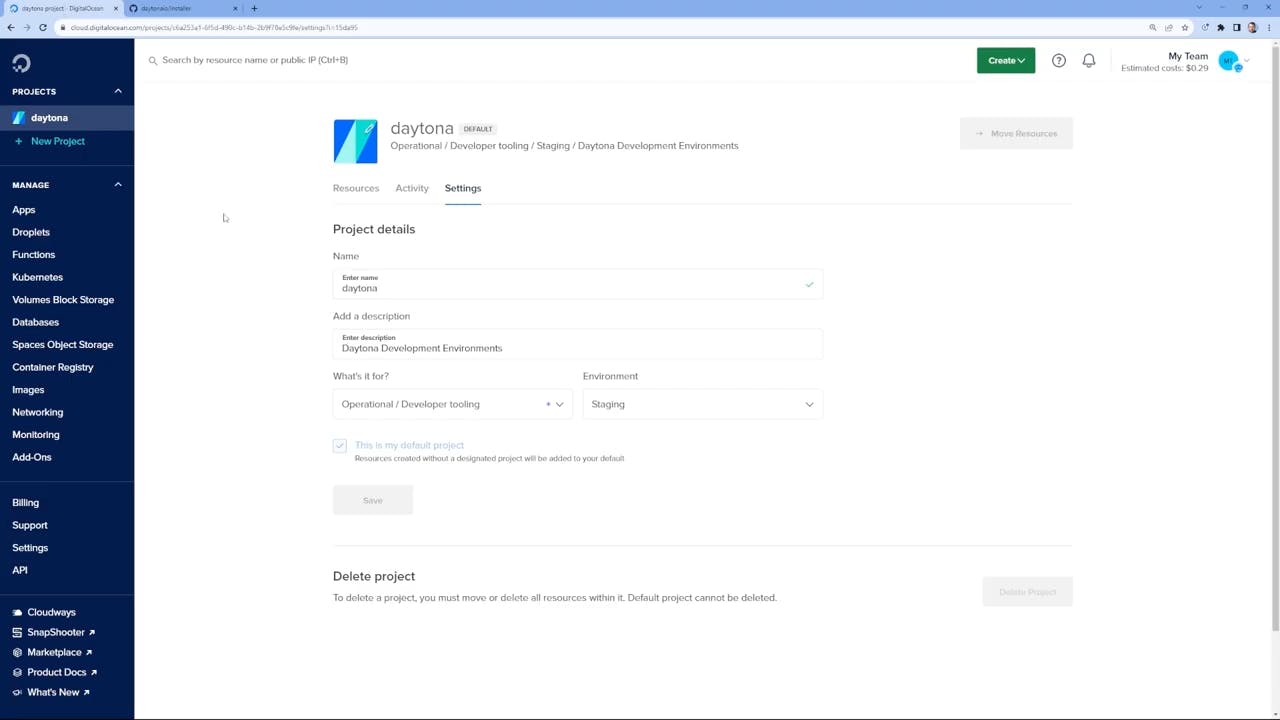Open Functions in the sidebar
This screenshot has width=1280, height=720.
click(34, 255)
